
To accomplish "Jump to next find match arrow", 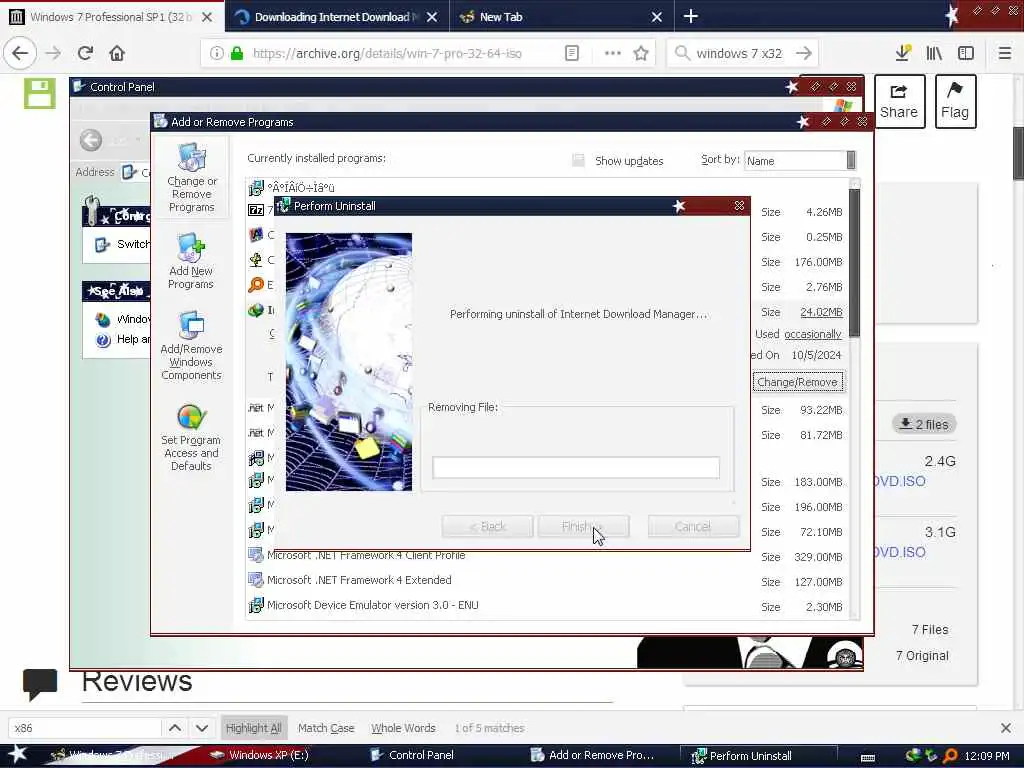I will coord(202,728).
